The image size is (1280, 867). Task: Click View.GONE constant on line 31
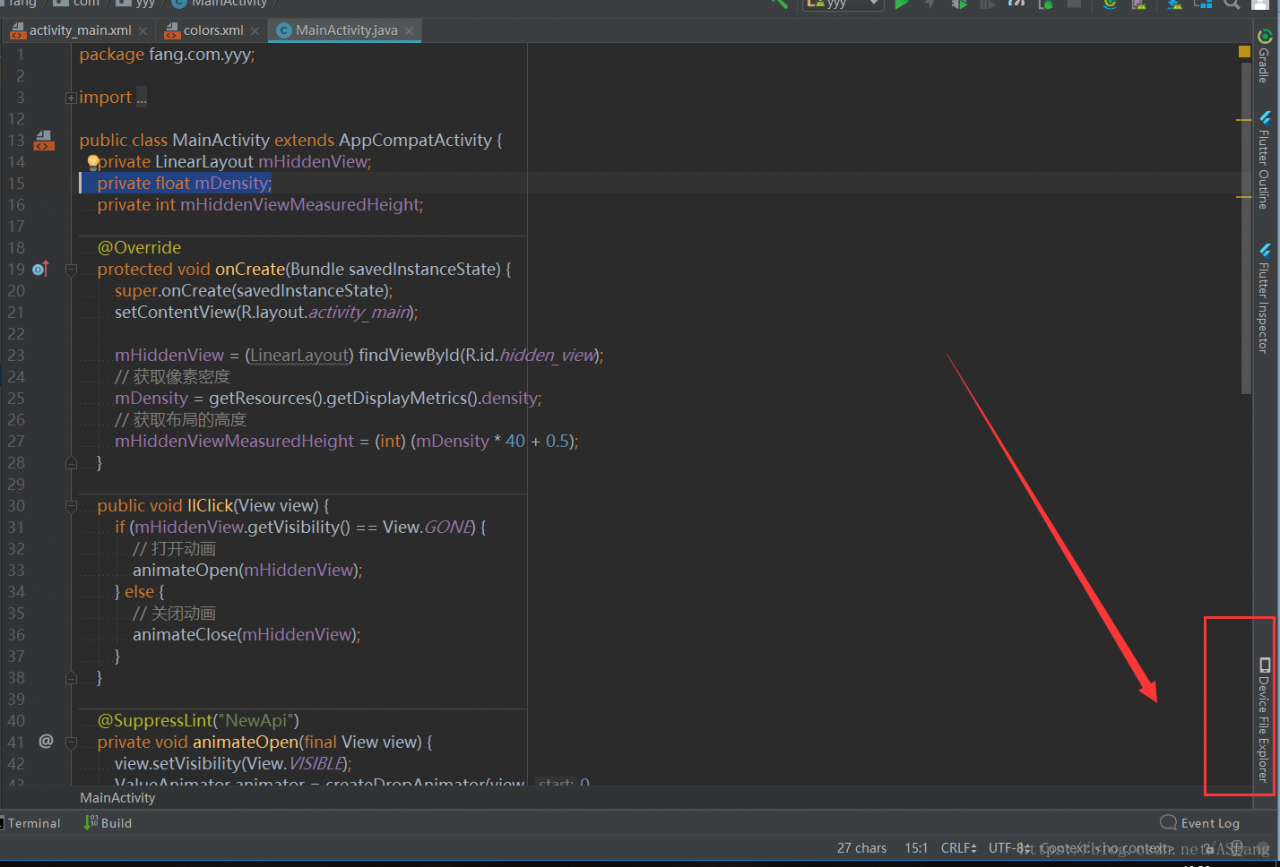pyautogui.click(x=427, y=527)
